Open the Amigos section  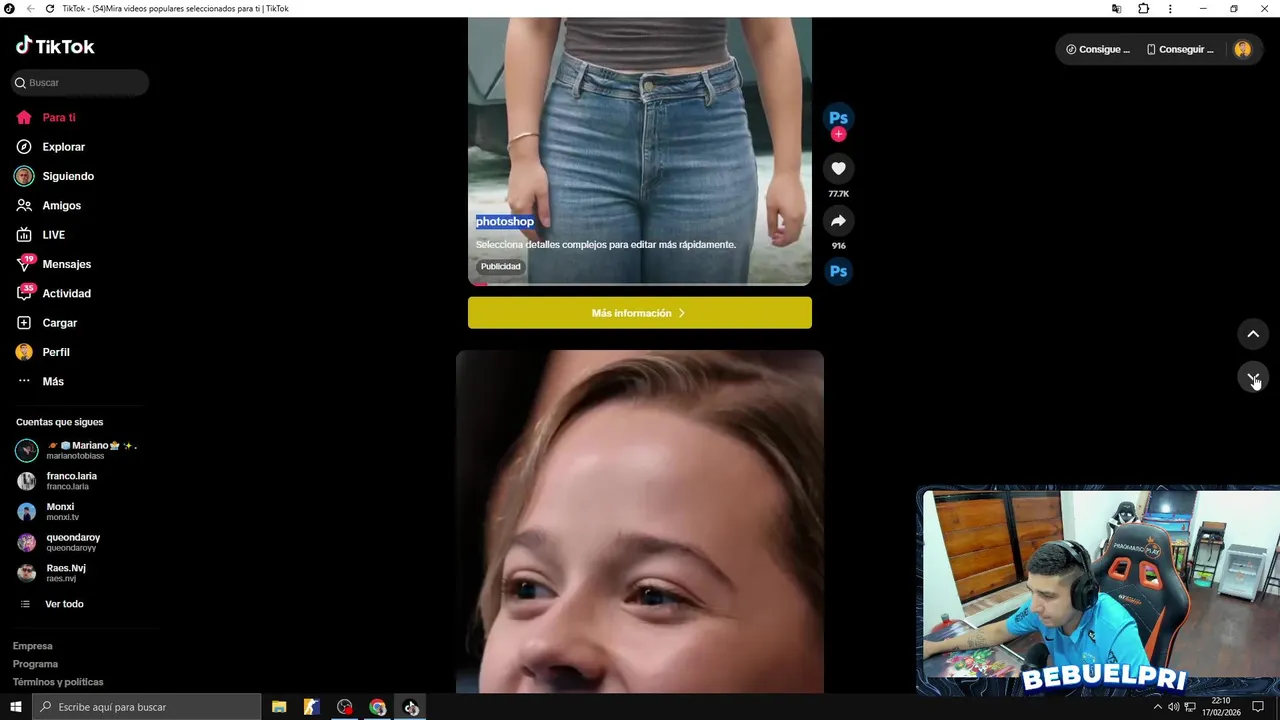click(x=61, y=206)
